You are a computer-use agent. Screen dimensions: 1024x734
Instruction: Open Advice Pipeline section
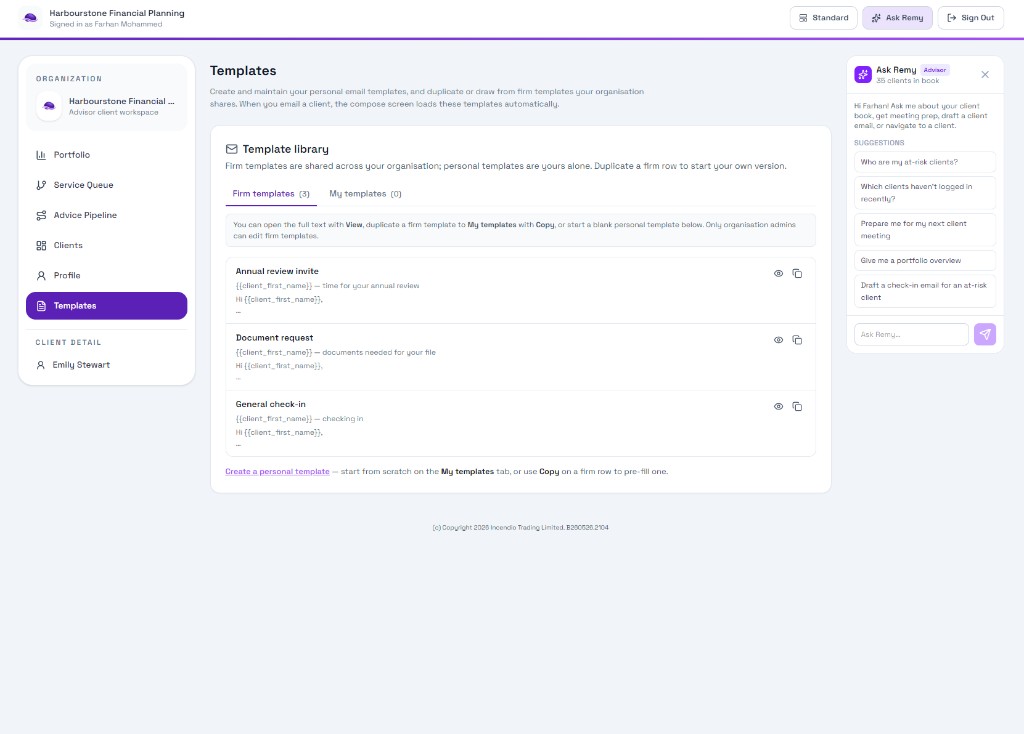pyautogui.click(x=106, y=215)
